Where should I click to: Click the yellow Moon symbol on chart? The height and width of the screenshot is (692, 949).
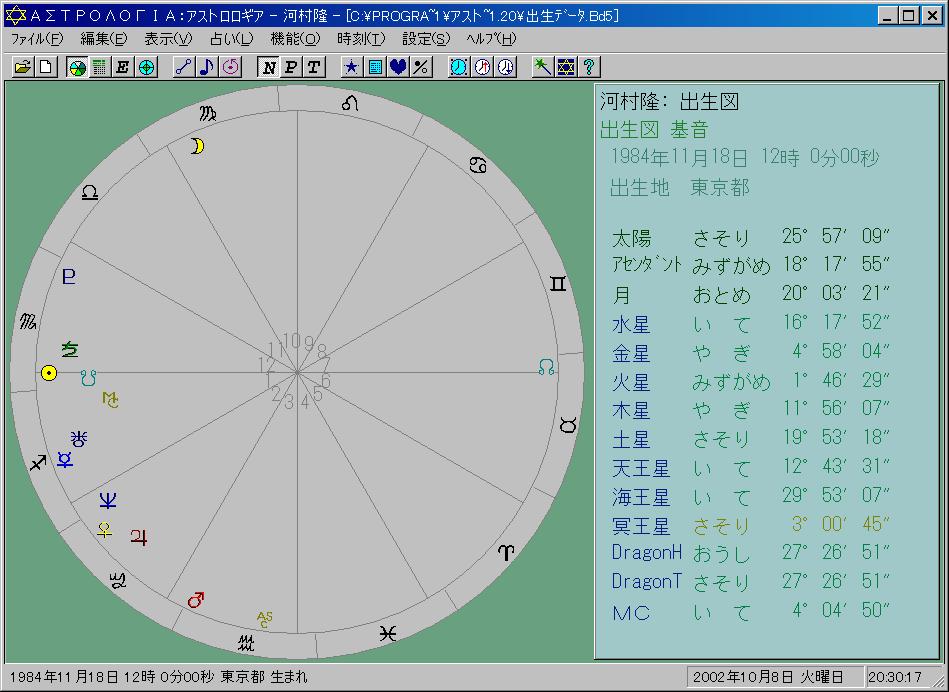(x=198, y=147)
